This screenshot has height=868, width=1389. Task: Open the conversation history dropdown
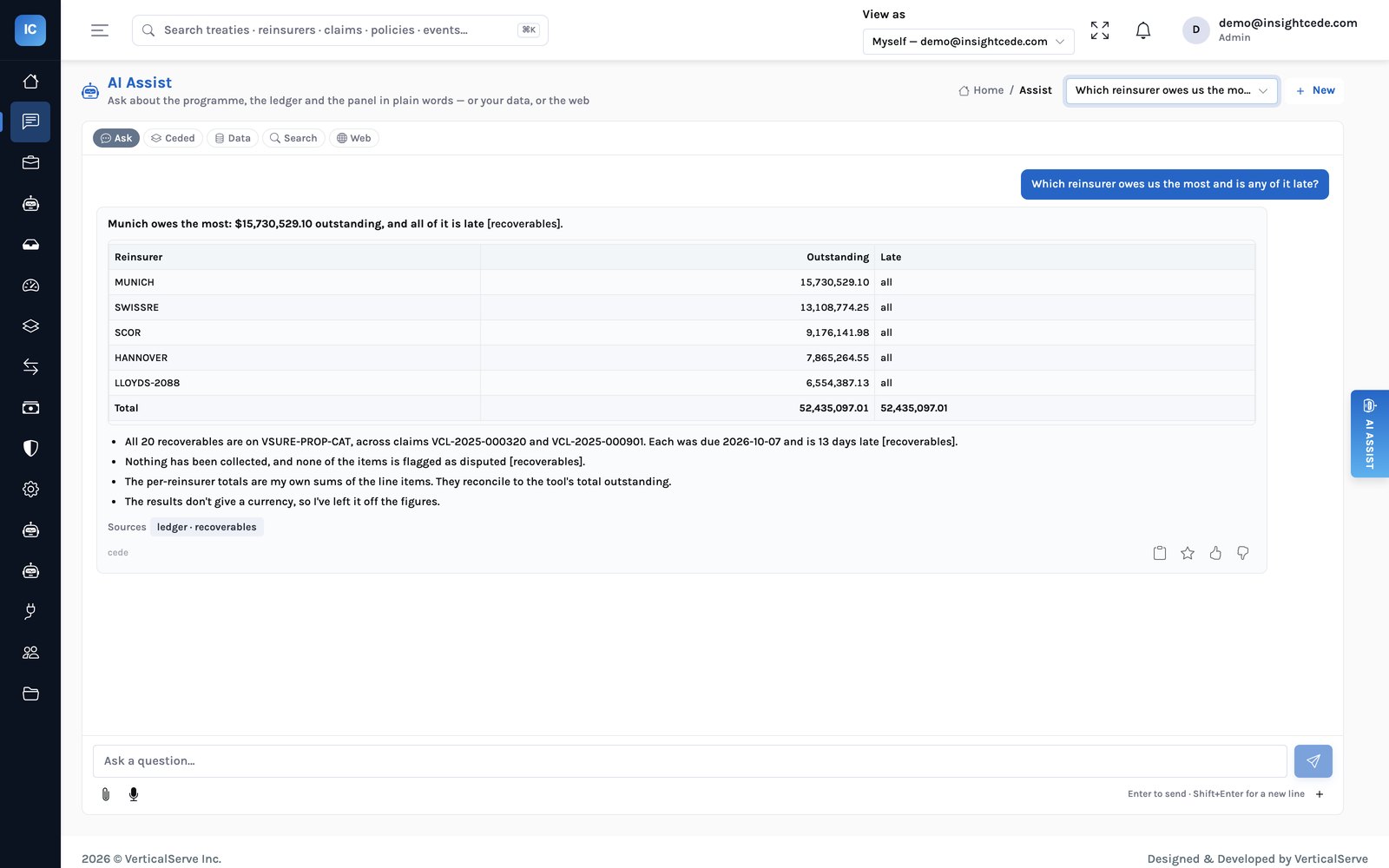tap(1172, 90)
